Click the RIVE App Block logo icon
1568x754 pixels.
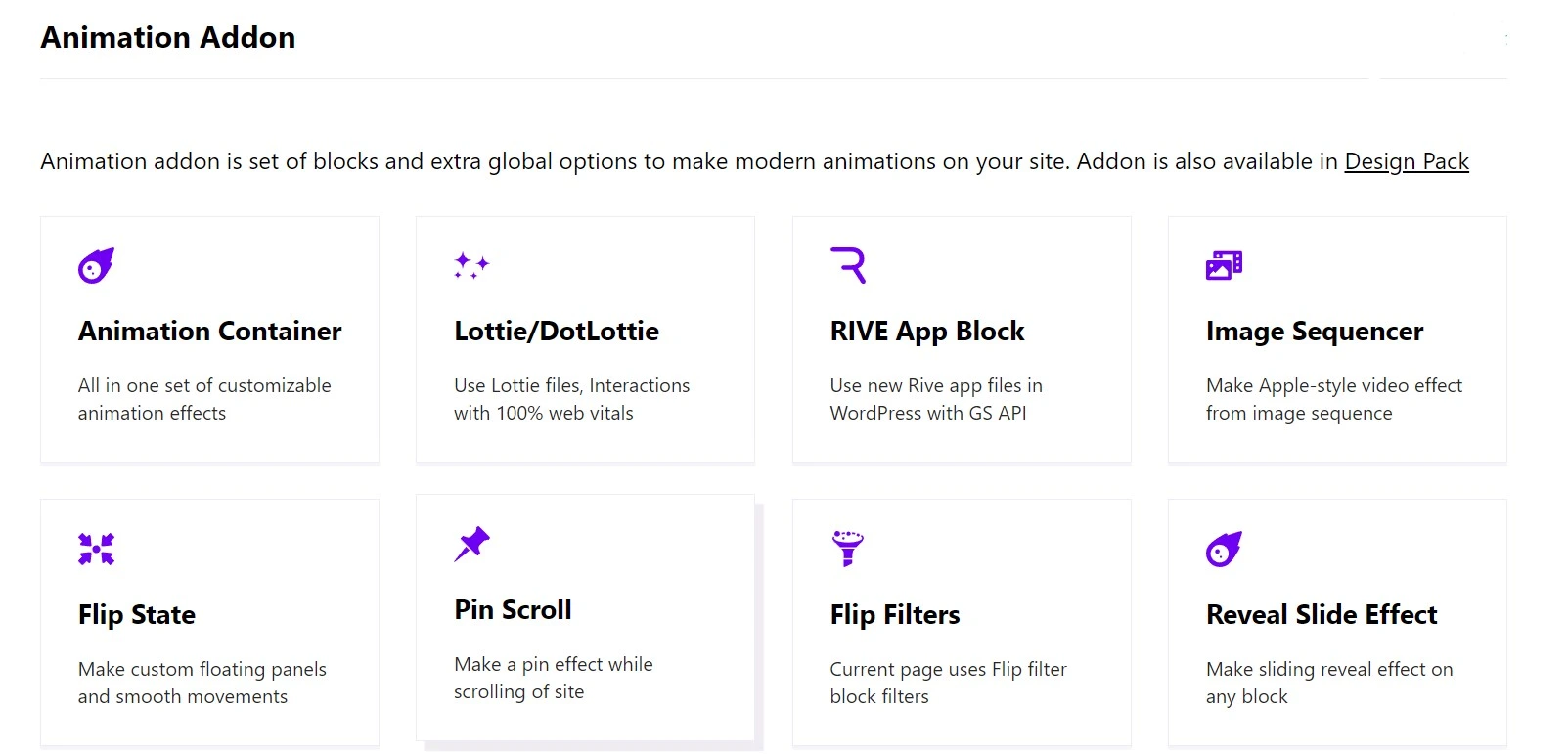click(x=848, y=265)
